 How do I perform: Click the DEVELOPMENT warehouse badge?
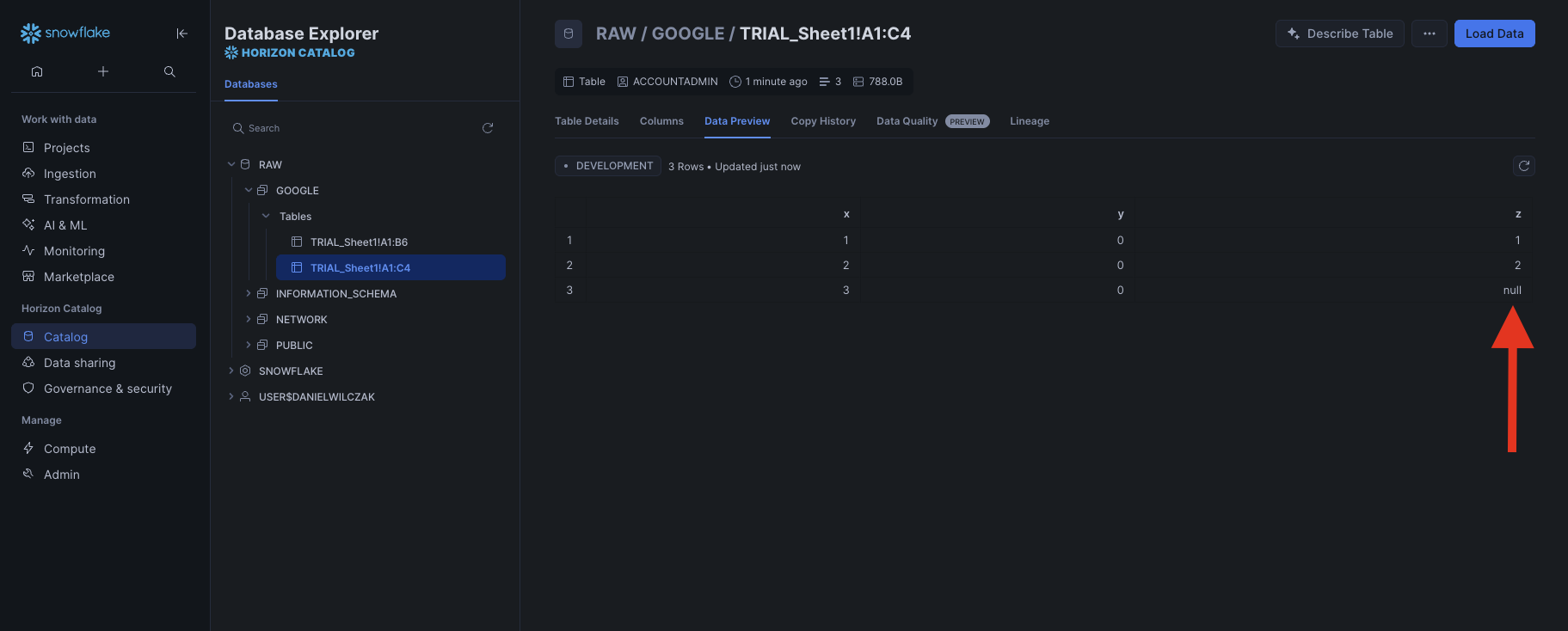point(607,166)
